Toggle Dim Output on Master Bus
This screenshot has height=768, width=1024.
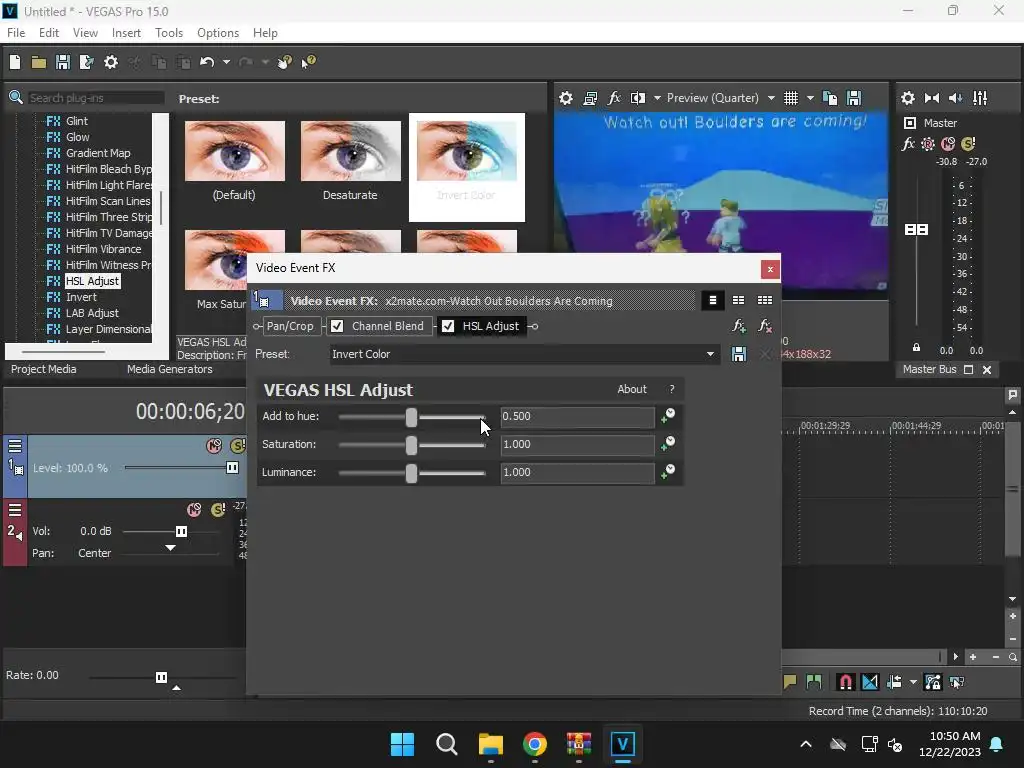955,98
